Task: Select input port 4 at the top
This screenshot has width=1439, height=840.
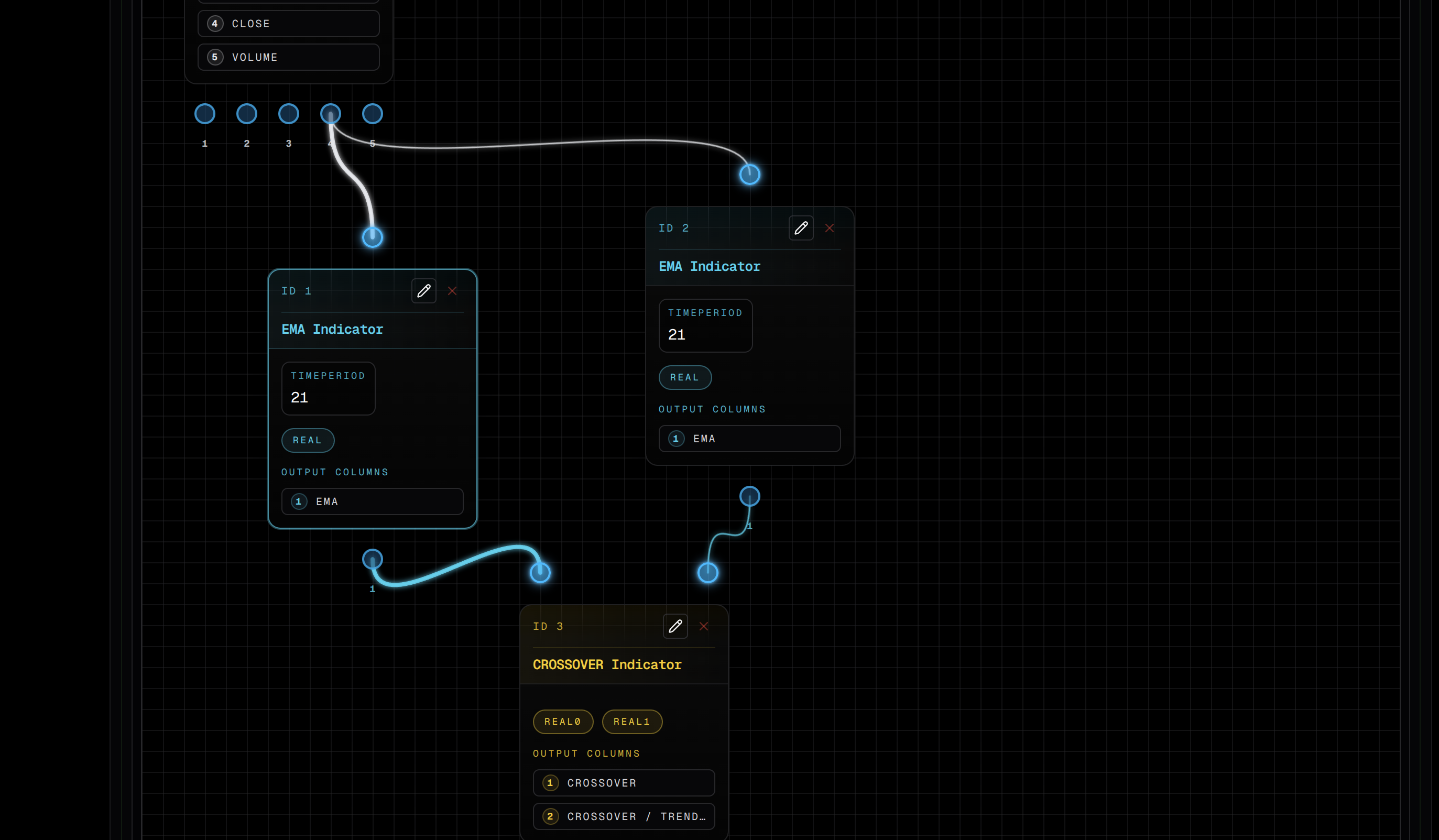Action: click(x=330, y=114)
